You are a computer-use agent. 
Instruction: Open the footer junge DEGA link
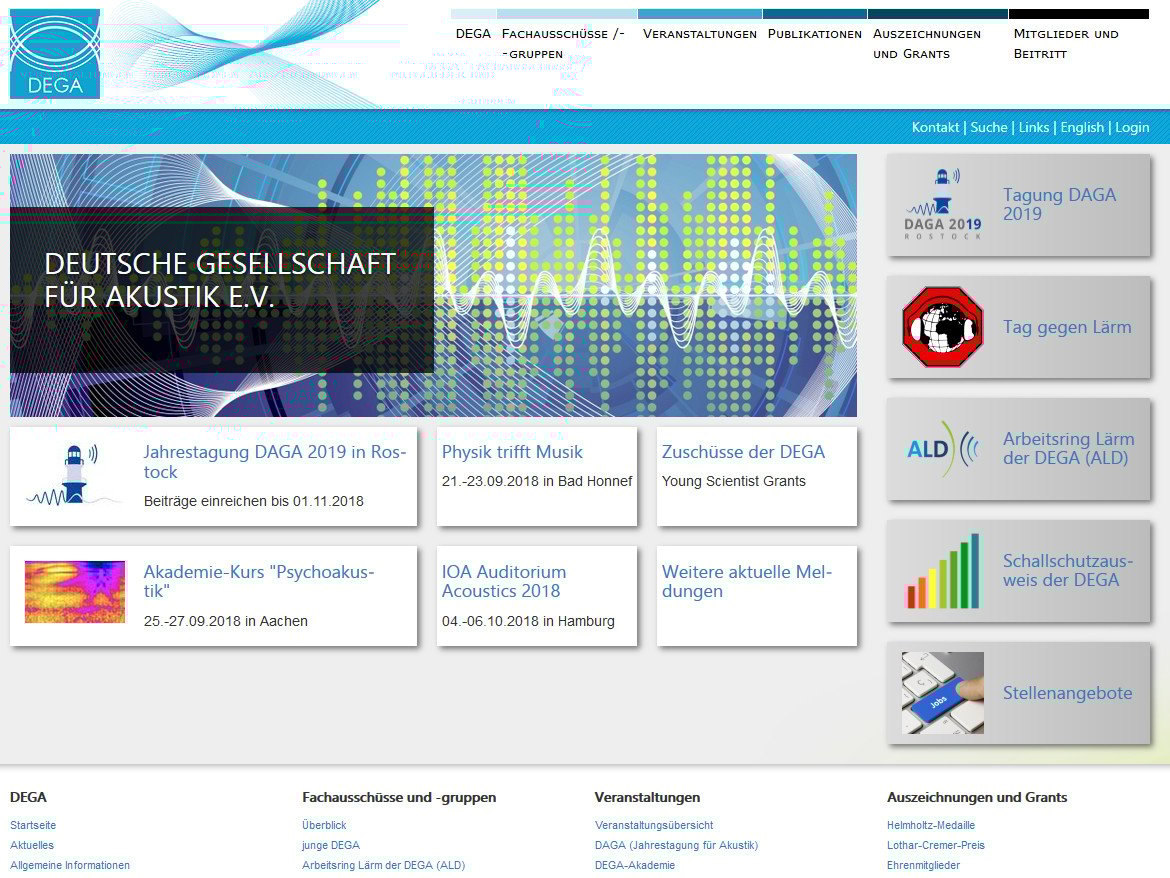coord(331,845)
